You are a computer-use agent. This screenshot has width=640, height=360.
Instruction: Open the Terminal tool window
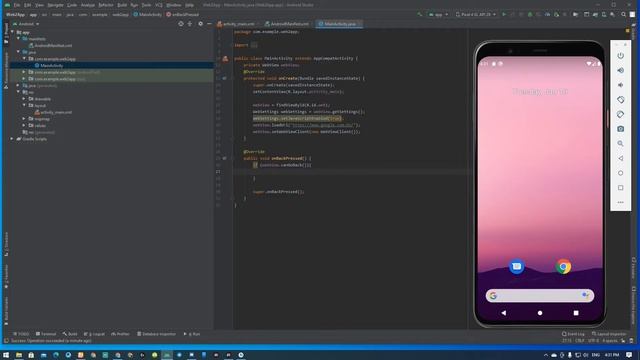46,334
